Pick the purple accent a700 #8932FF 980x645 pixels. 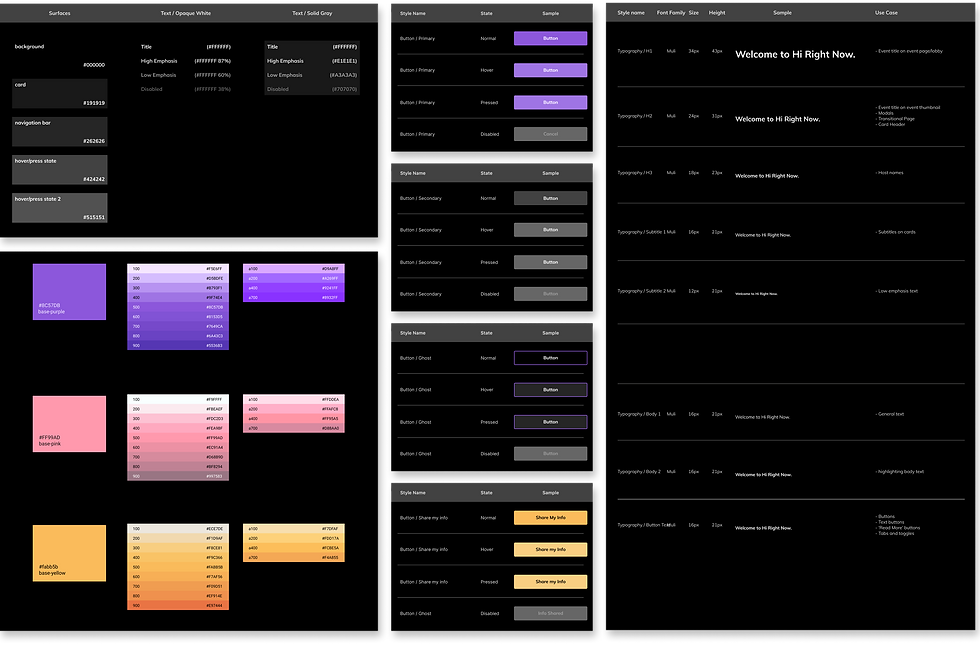[294, 298]
